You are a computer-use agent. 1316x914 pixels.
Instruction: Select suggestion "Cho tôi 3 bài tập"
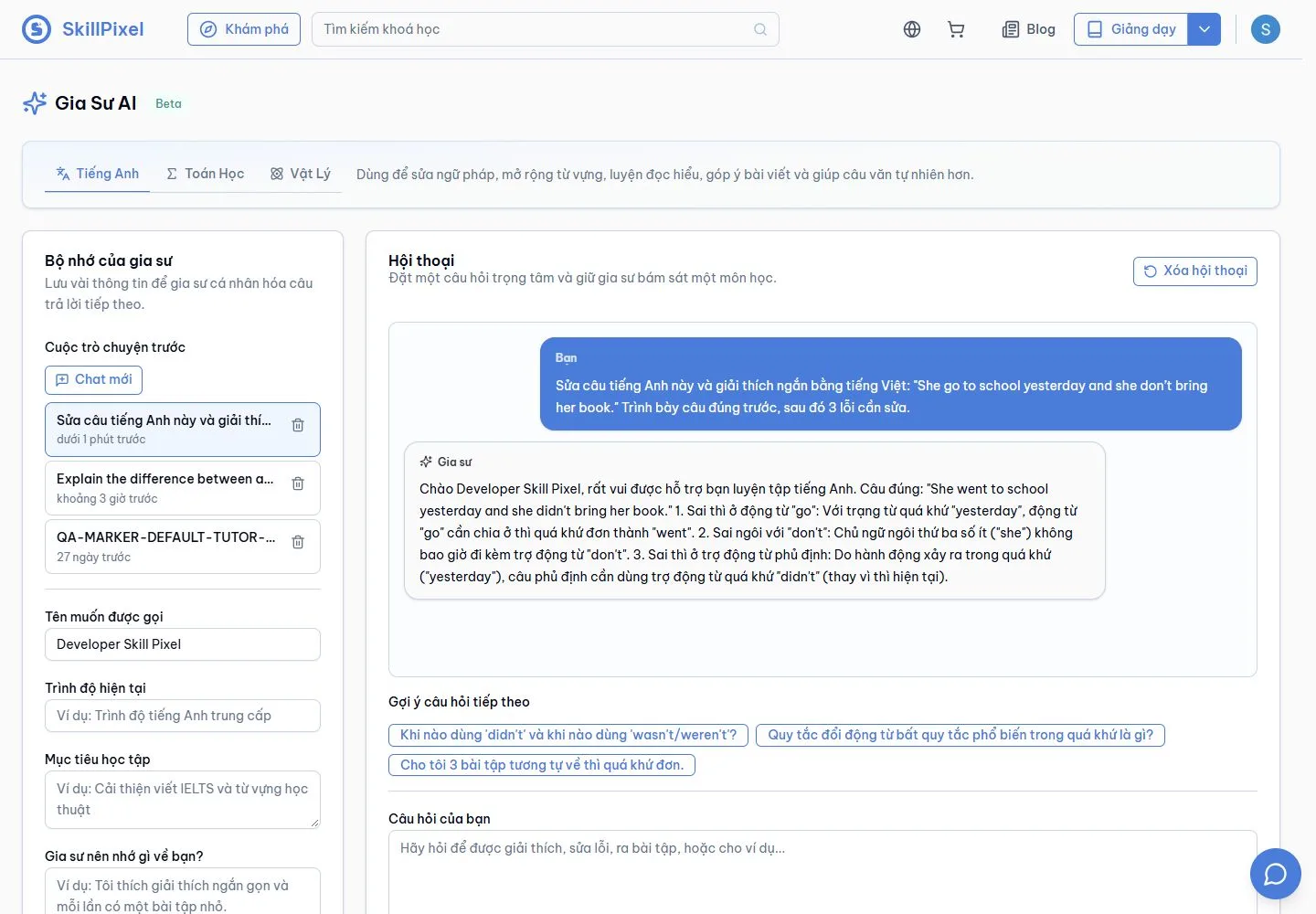542,765
